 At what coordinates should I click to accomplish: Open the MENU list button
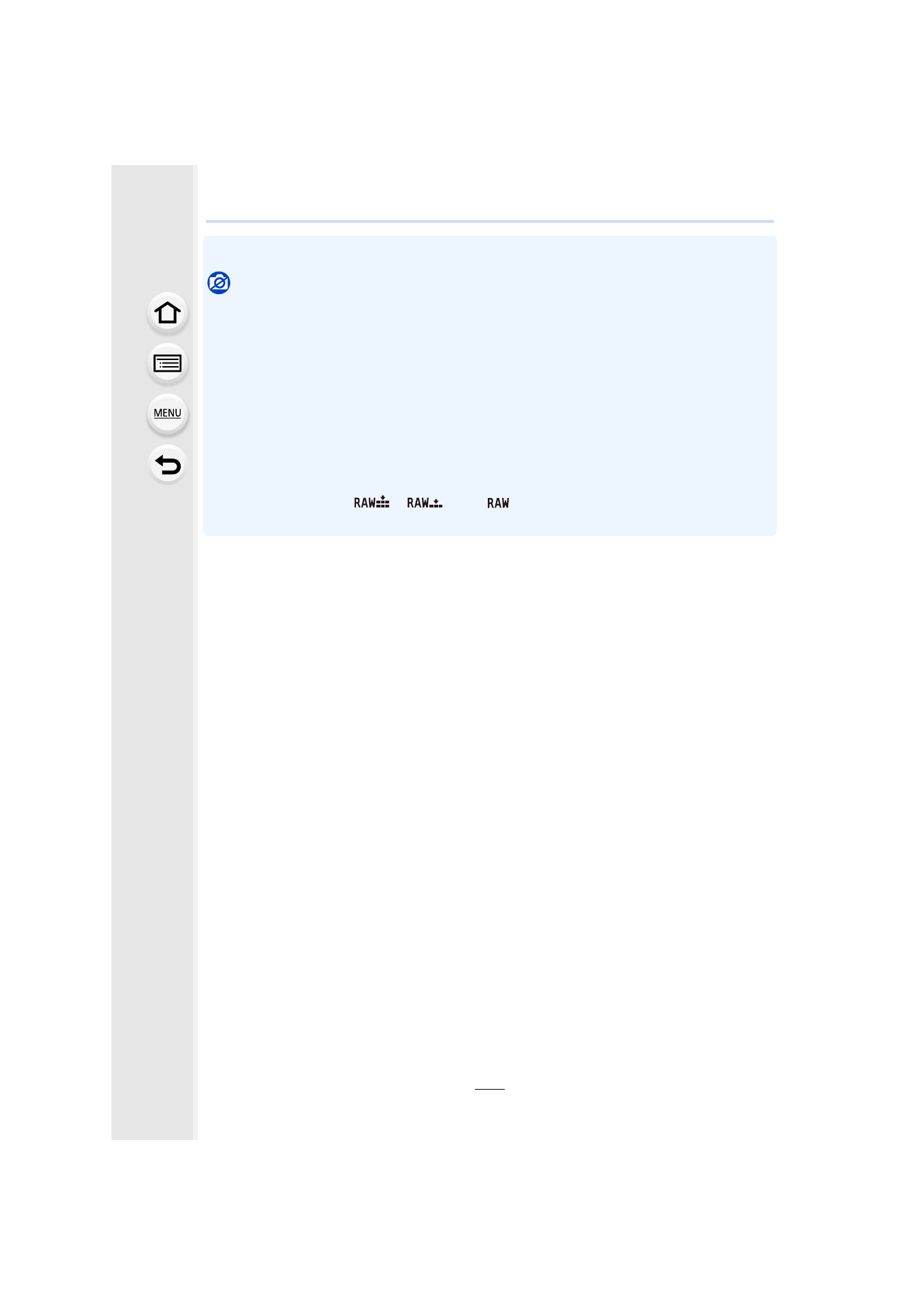[167, 414]
